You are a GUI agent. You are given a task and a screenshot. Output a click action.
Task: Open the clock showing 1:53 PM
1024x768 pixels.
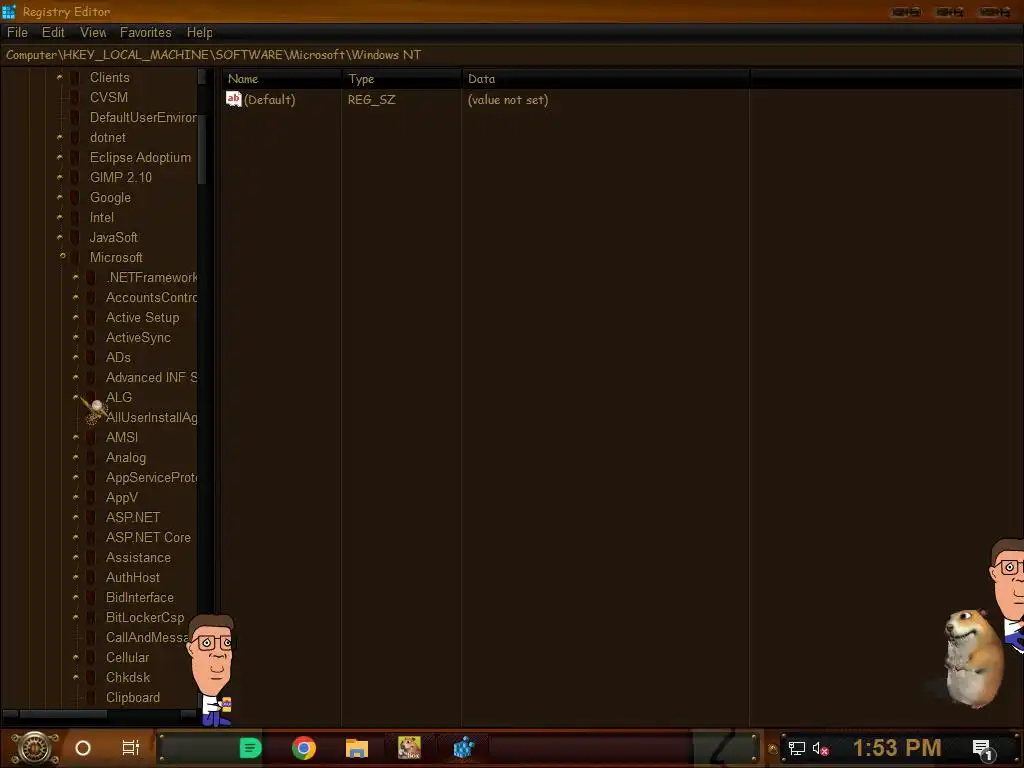tap(897, 748)
